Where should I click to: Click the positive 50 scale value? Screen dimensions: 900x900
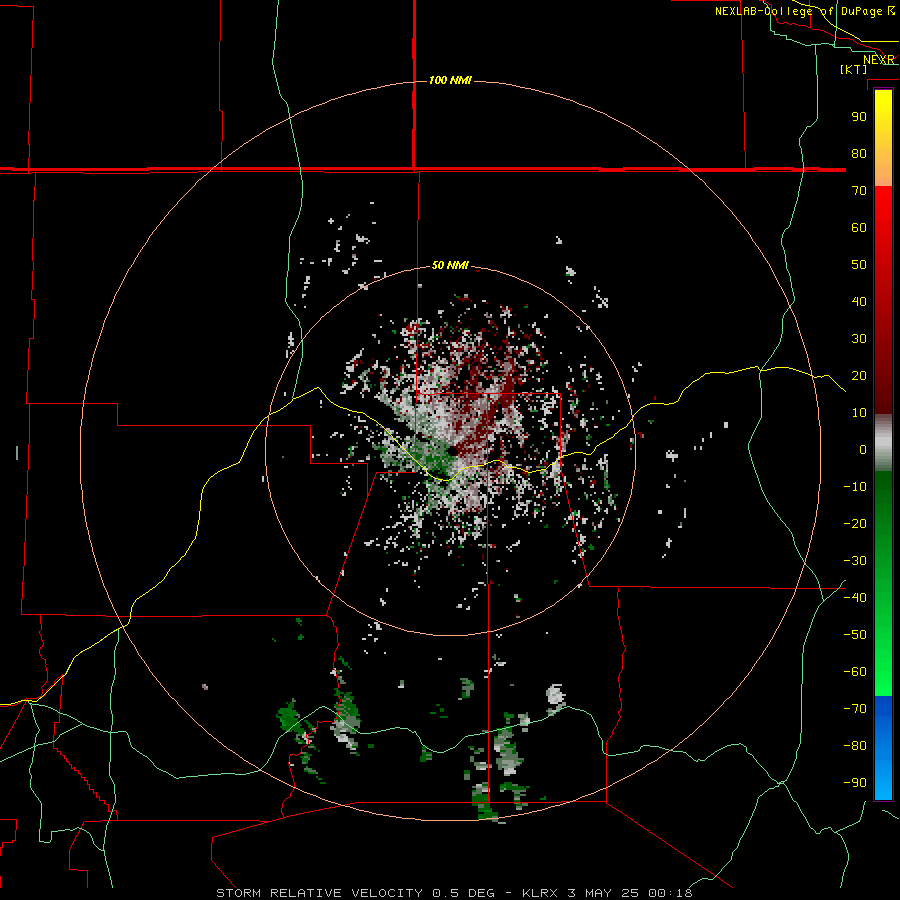click(x=859, y=265)
